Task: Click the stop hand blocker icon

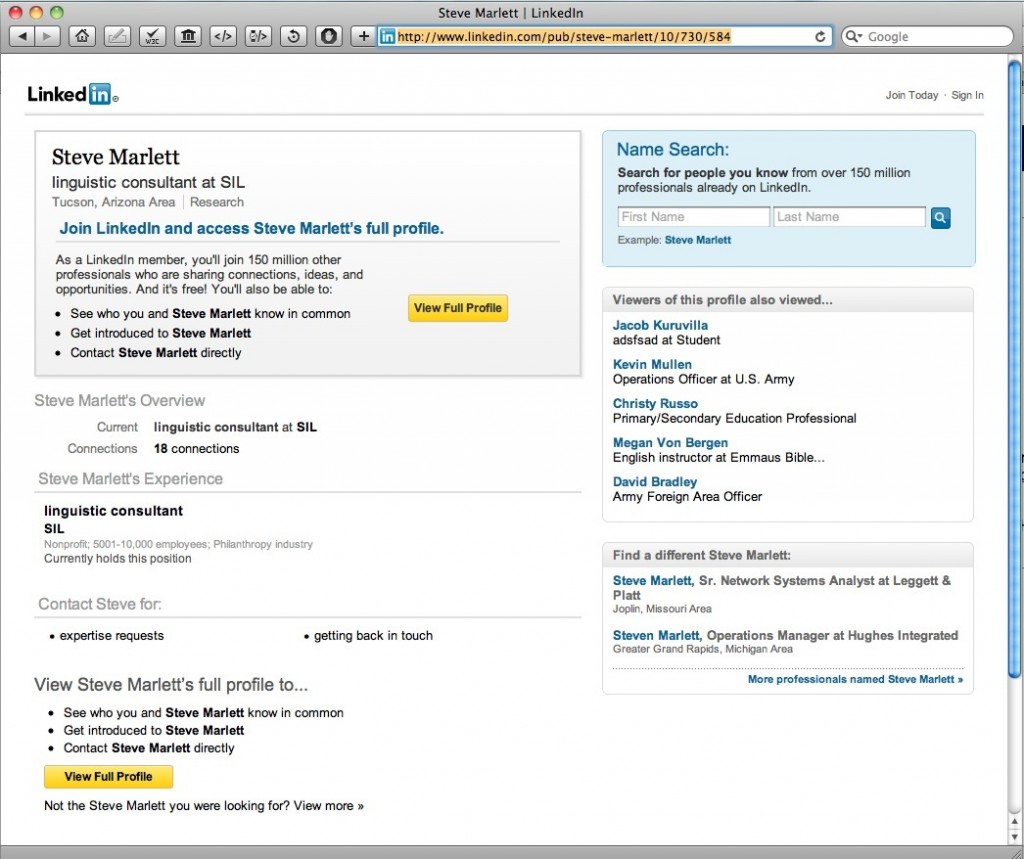Action: (x=329, y=36)
